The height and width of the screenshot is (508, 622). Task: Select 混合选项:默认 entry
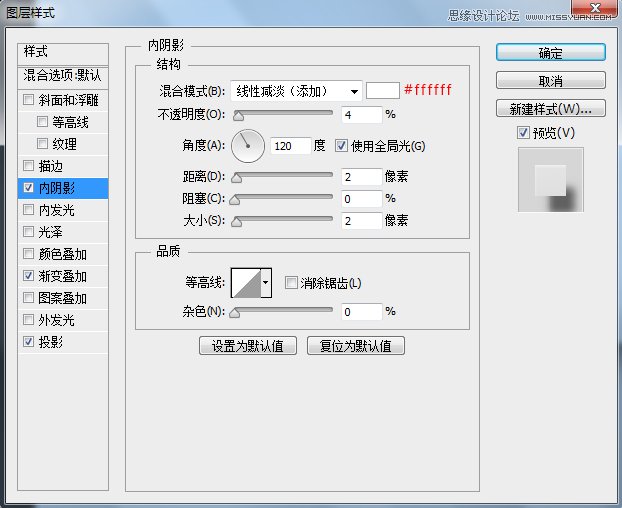(x=63, y=77)
